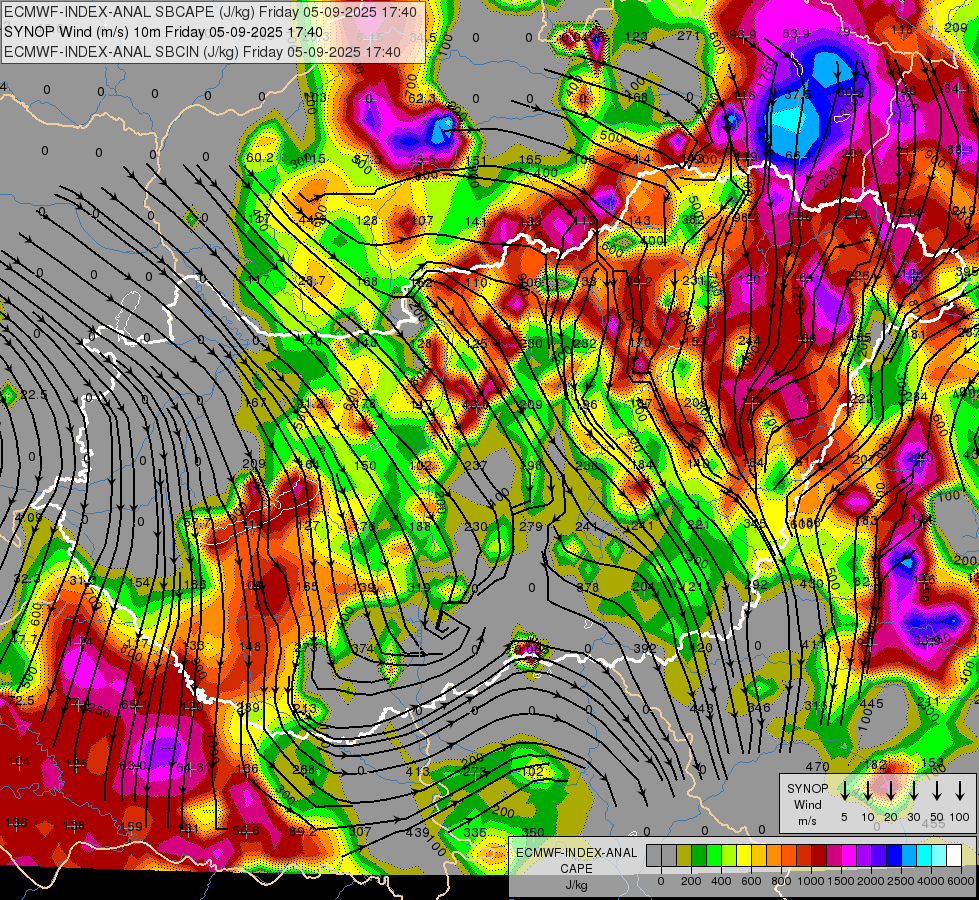Click the SYNOP wind legend arrow for 50 m/s

click(937, 791)
